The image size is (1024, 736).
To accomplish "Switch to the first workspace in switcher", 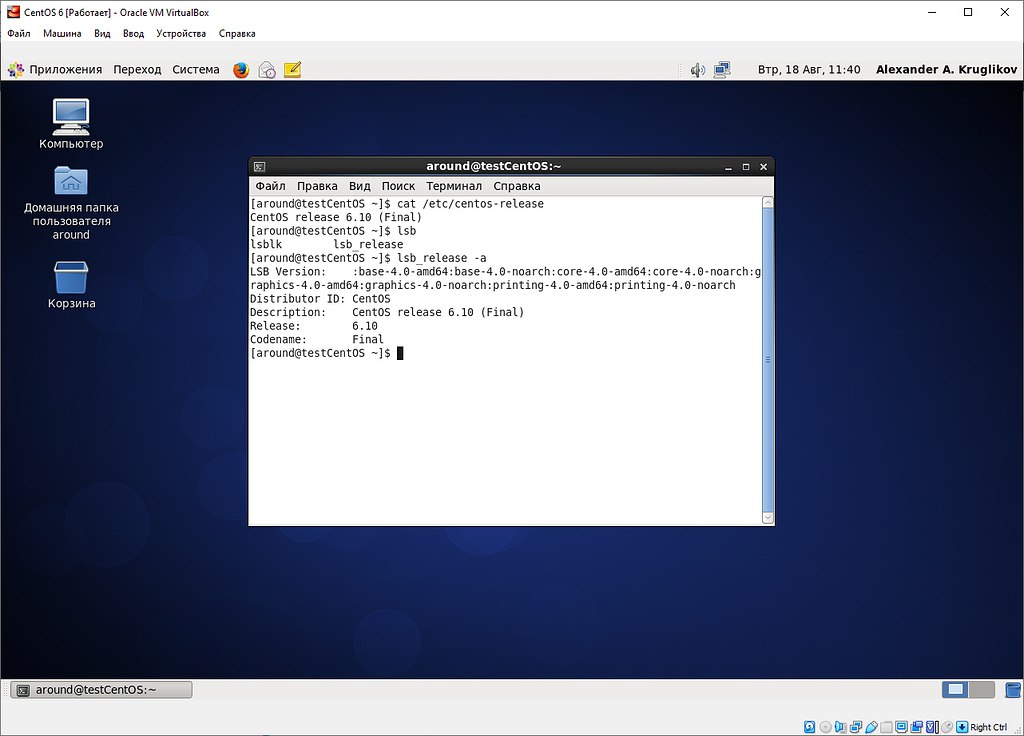I will pos(955,690).
